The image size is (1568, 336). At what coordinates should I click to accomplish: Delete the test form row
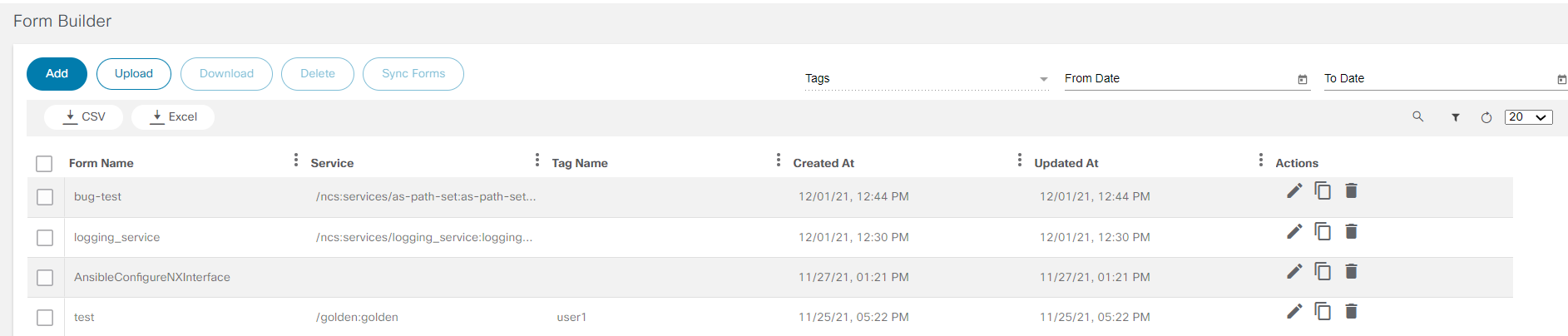1351,311
